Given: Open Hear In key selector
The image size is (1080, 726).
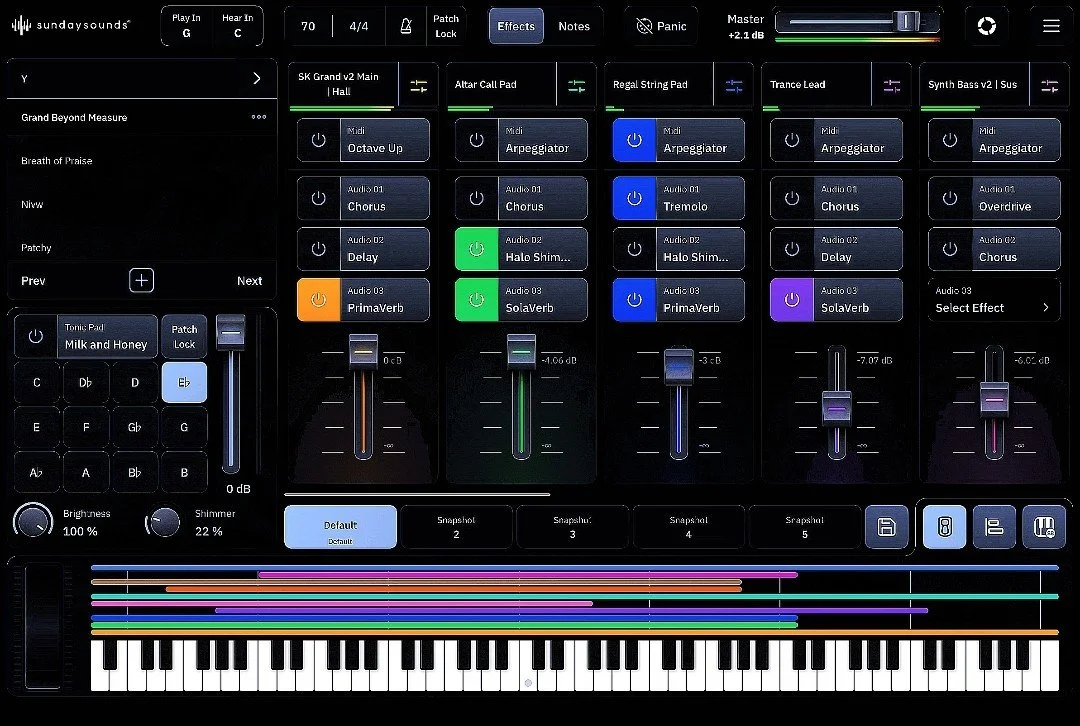Looking at the screenshot, I should (x=238, y=25).
